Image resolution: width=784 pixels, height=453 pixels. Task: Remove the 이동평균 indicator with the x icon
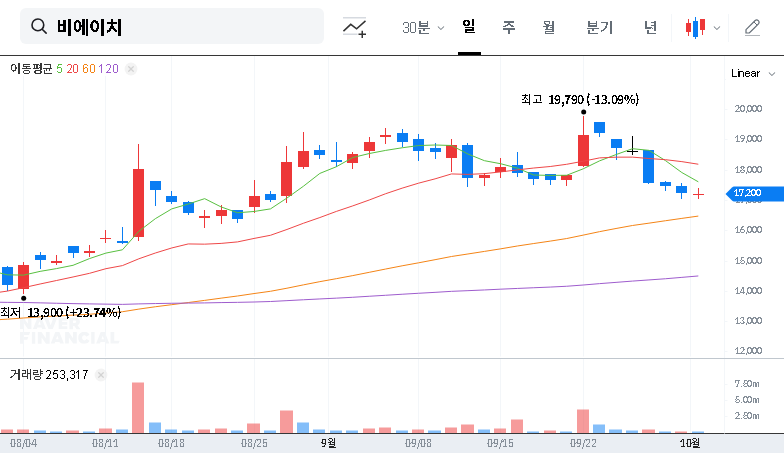(131, 69)
